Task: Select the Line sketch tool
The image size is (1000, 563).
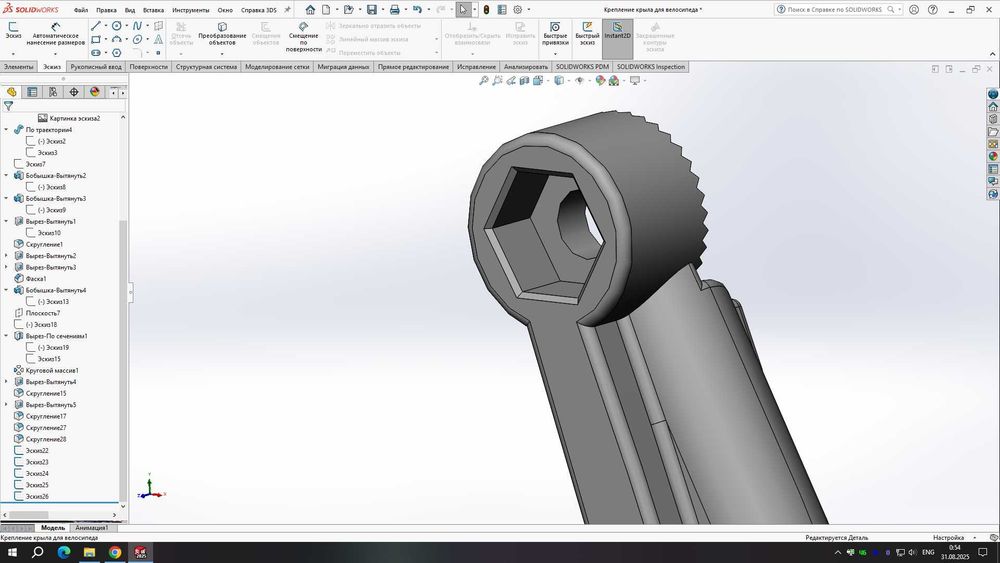Action: tap(96, 26)
